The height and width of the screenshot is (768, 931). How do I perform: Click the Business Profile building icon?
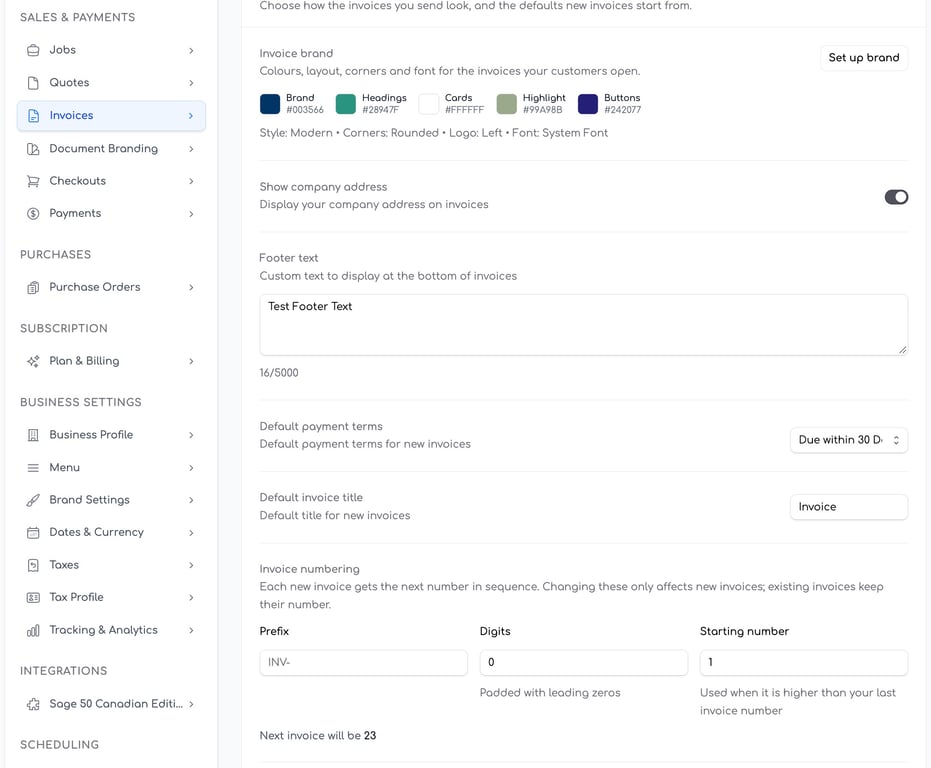33,435
